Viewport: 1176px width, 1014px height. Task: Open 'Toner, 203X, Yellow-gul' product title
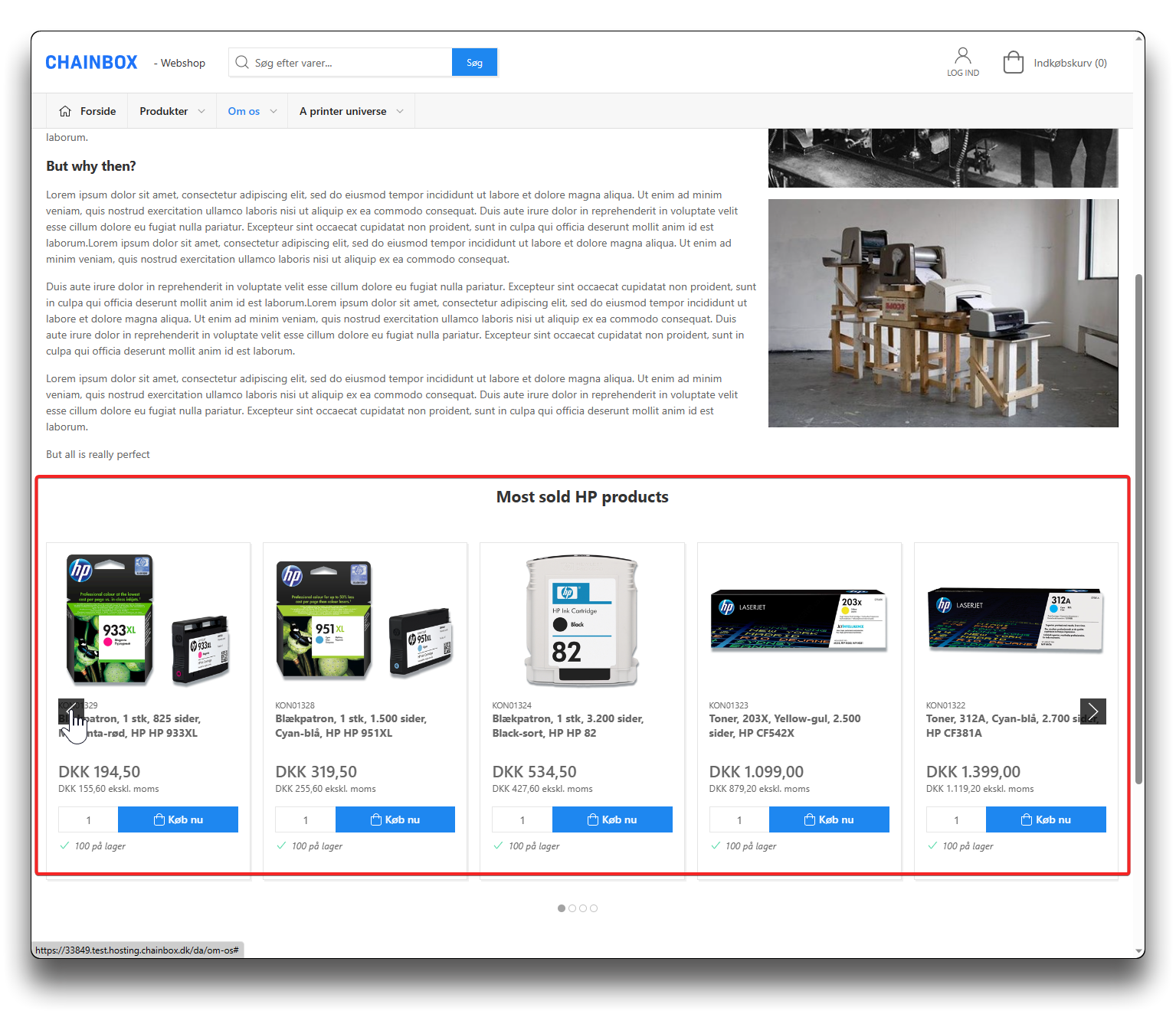point(785,726)
